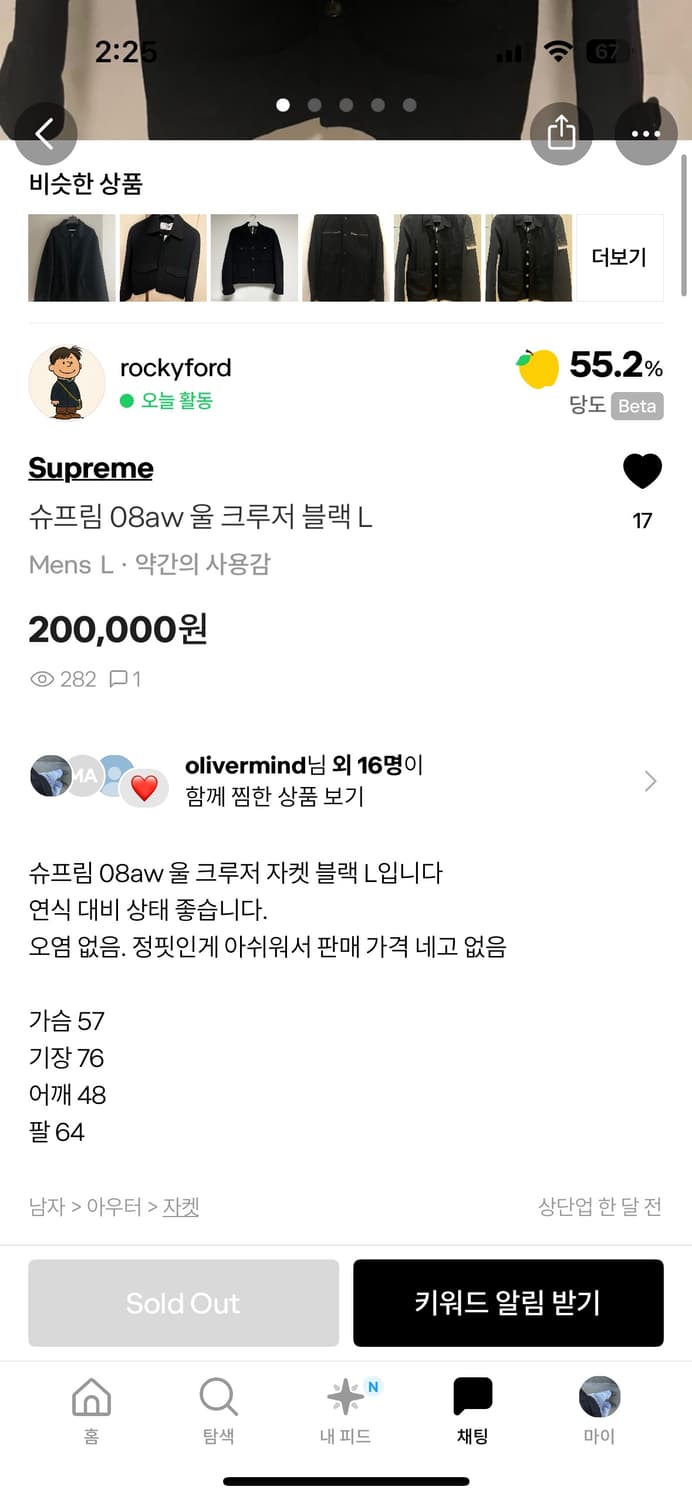Toggle the heart to unlike the listing
This screenshot has width=692, height=1500.
coord(643,471)
